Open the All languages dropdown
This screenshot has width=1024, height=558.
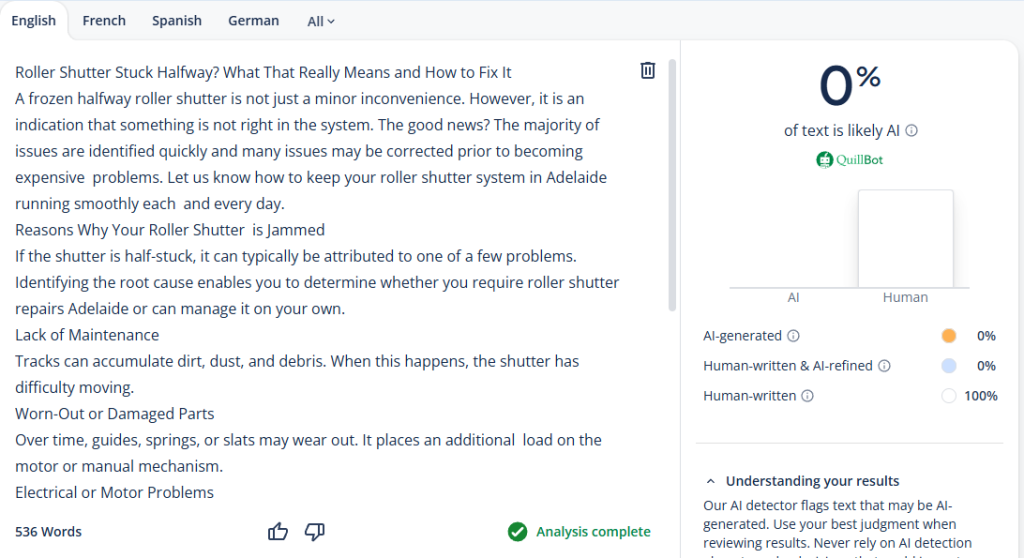[x=321, y=21]
